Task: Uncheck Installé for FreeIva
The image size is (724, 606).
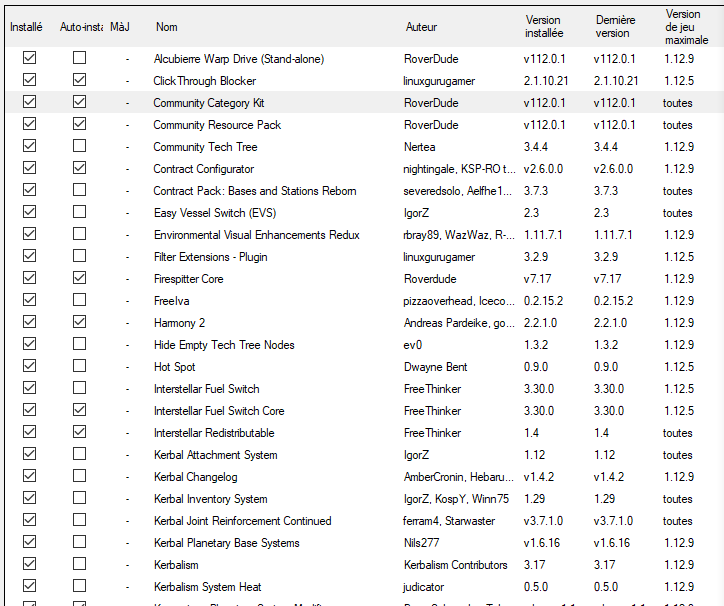Action: coord(30,300)
